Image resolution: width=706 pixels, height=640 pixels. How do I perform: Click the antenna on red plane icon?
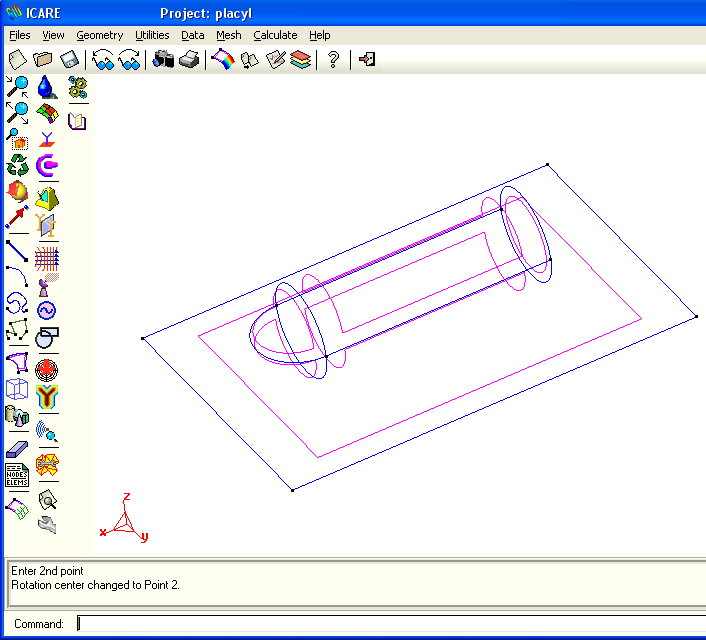click(x=47, y=140)
